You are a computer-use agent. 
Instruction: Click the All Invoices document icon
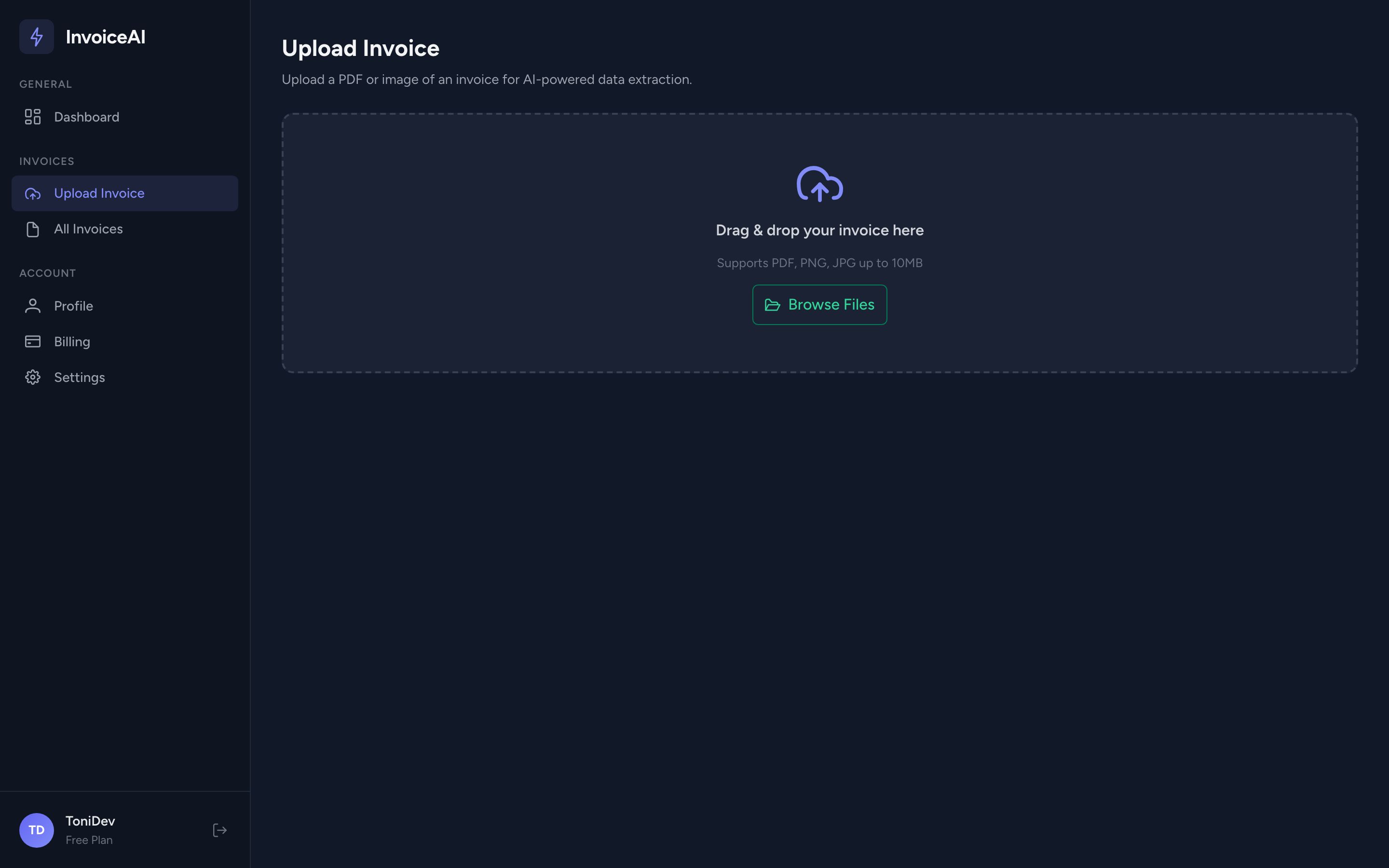click(x=33, y=229)
